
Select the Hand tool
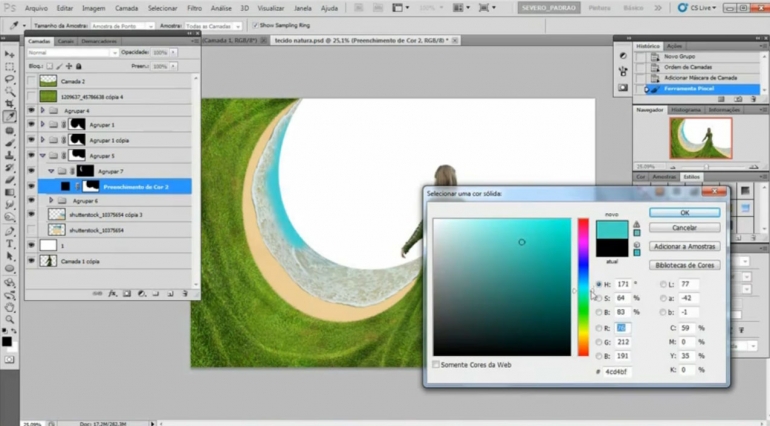click(9, 307)
